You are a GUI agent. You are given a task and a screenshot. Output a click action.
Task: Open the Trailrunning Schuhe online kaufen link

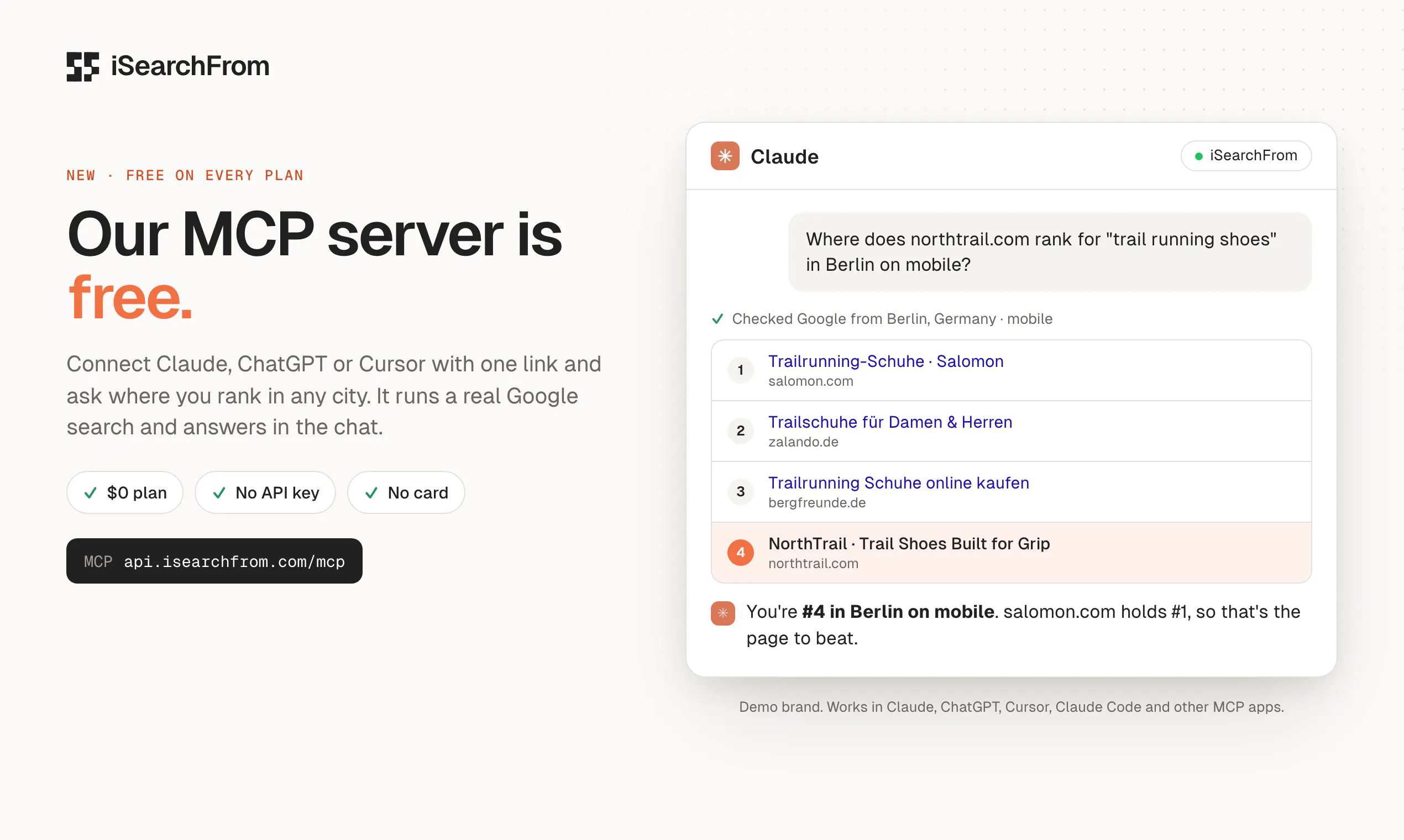[898, 483]
